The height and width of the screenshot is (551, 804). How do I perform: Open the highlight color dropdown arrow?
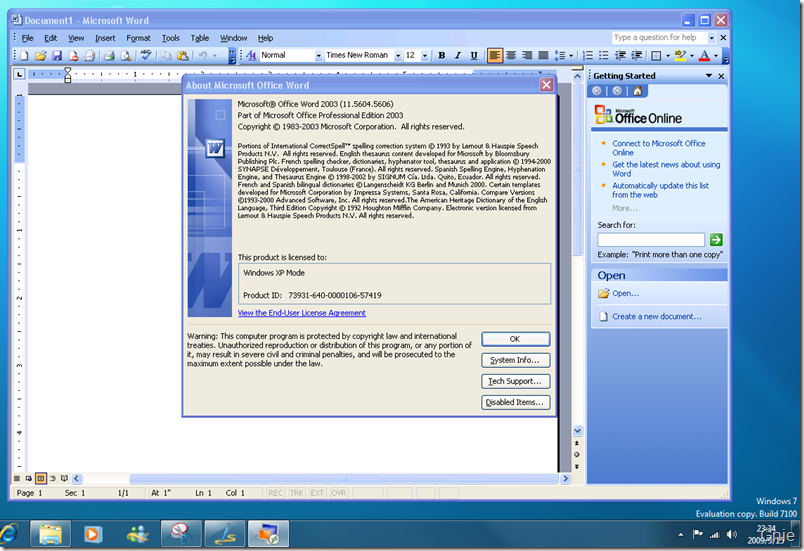[x=692, y=55]
